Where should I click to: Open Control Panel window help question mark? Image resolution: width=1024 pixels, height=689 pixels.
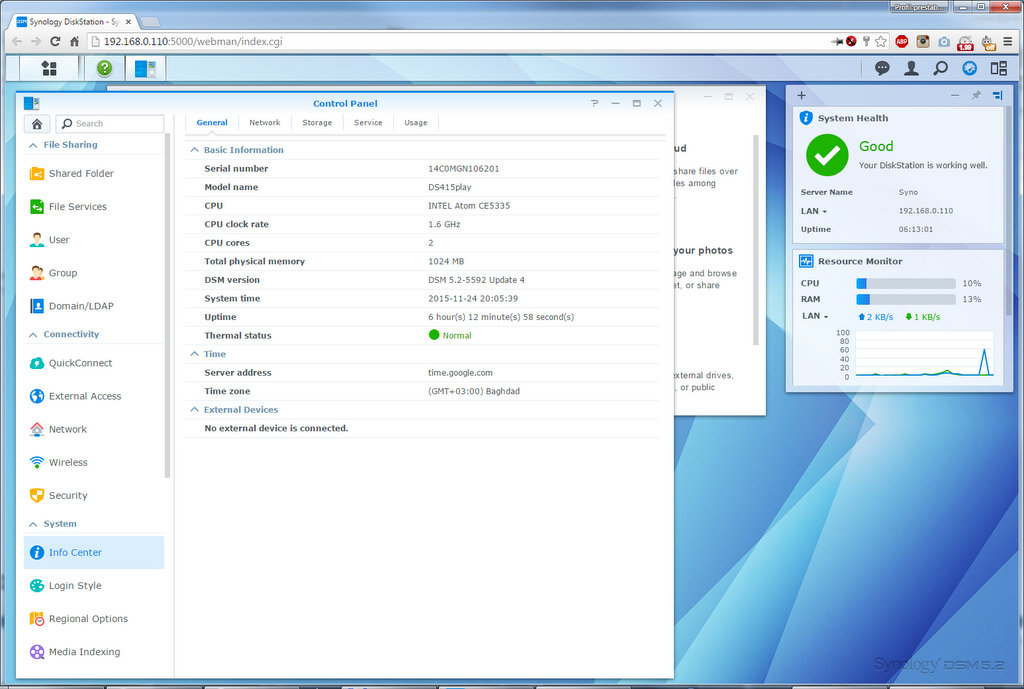point(594,103)
